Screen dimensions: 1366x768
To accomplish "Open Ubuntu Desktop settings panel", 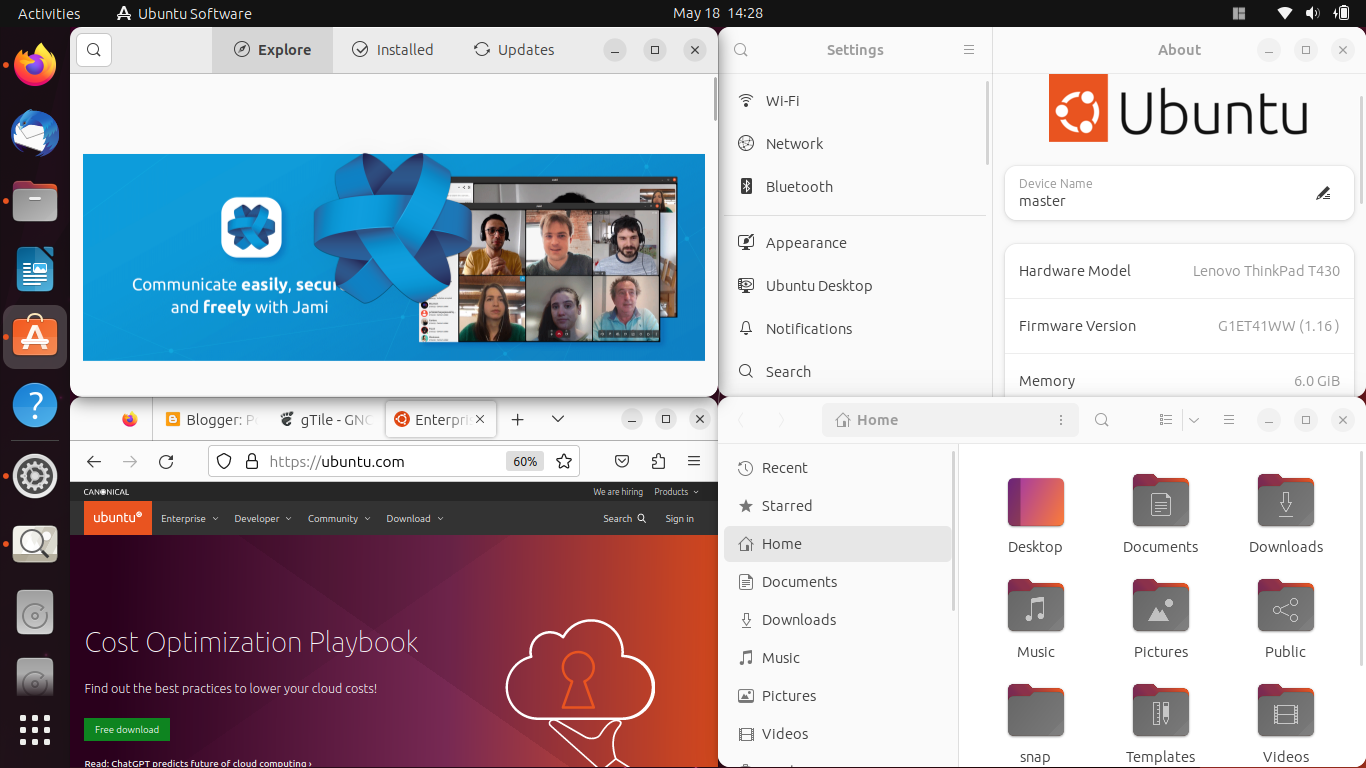I will [855, 286].
